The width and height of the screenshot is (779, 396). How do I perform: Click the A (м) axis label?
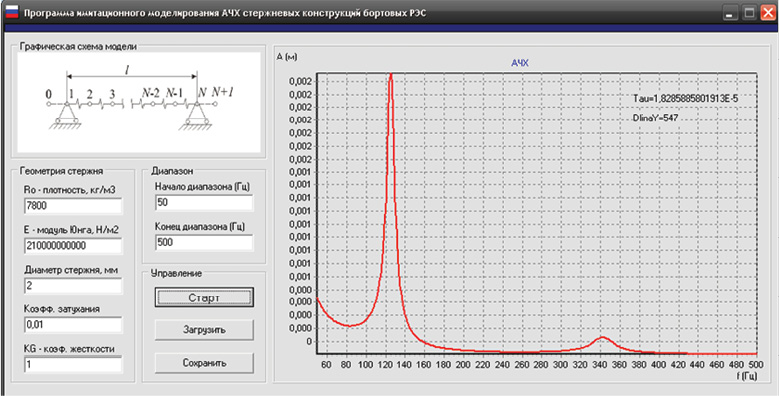[286, 57]
